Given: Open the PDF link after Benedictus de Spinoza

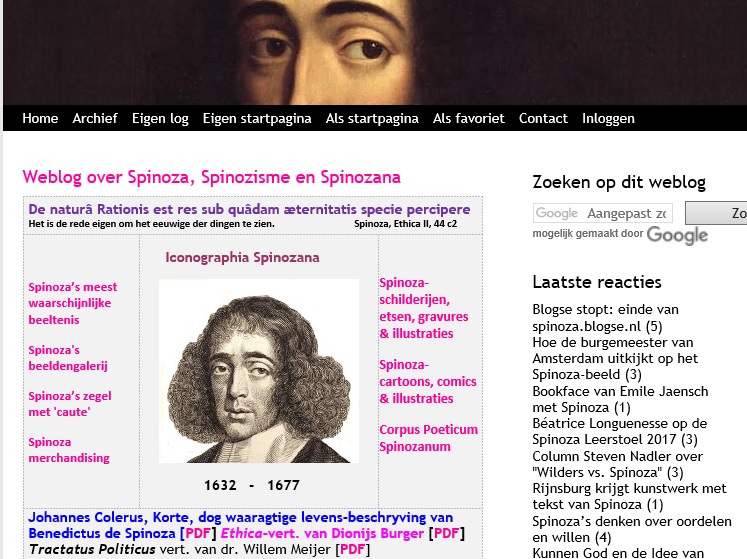Looking at the screenshot, I should tap(198, 533).
